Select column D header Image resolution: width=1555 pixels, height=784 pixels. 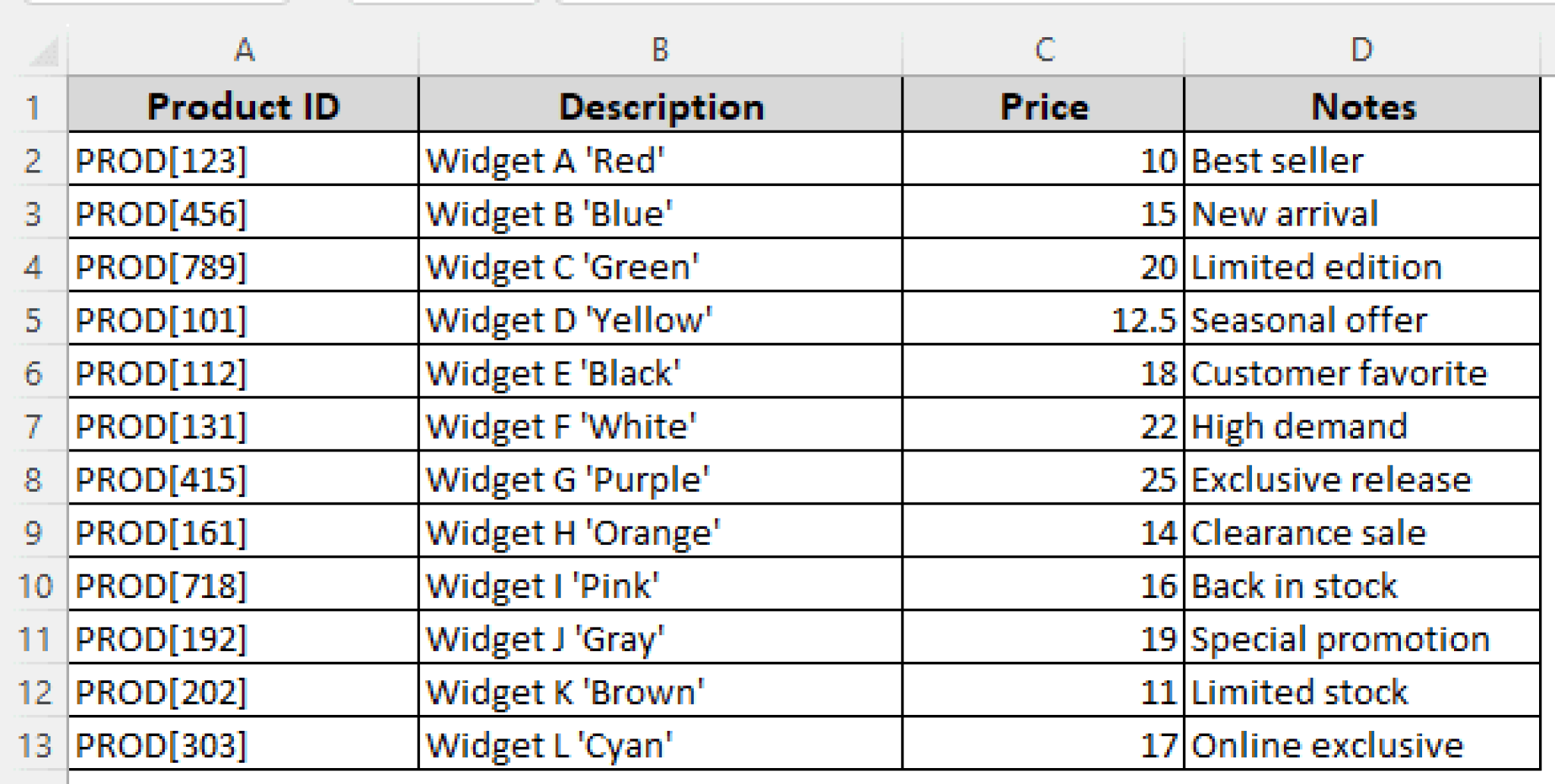[1361, 50]
